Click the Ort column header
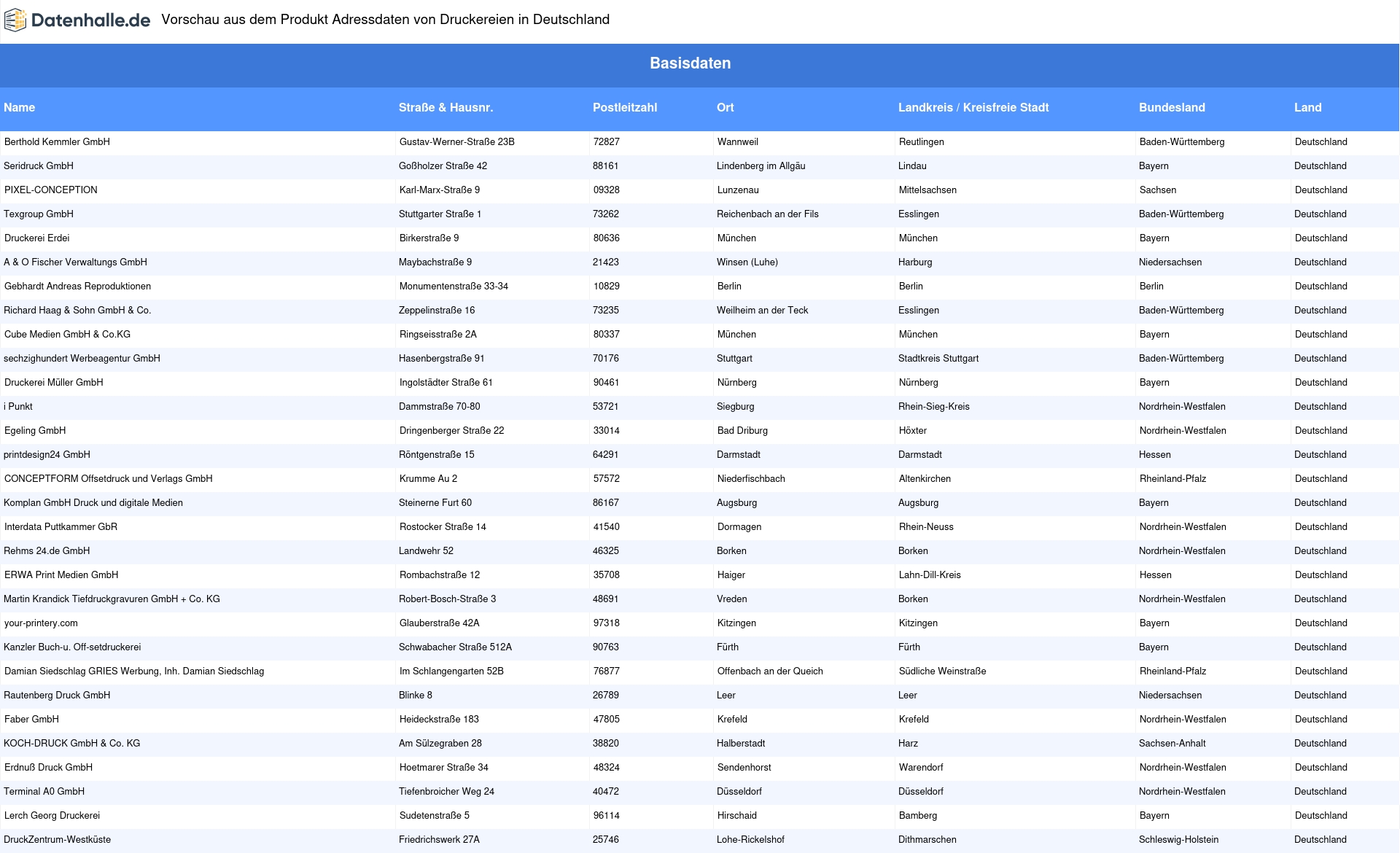The height and width of the screenshot is (853, 1400). pyautogui.click(x=725, y=108)
